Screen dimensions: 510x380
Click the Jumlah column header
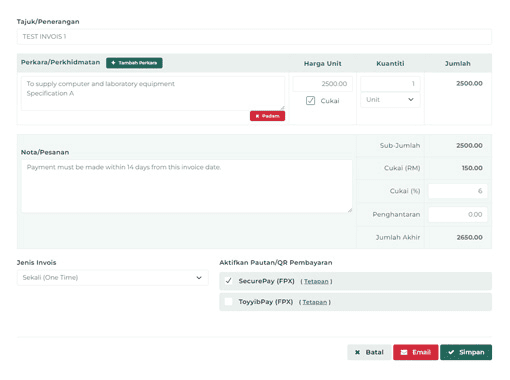click(458, 63)
